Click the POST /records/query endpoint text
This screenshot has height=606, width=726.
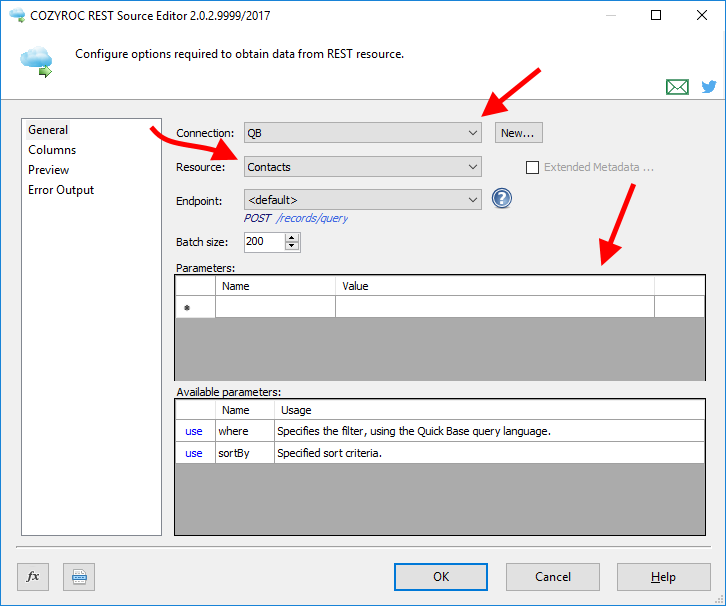pos(296,218)
